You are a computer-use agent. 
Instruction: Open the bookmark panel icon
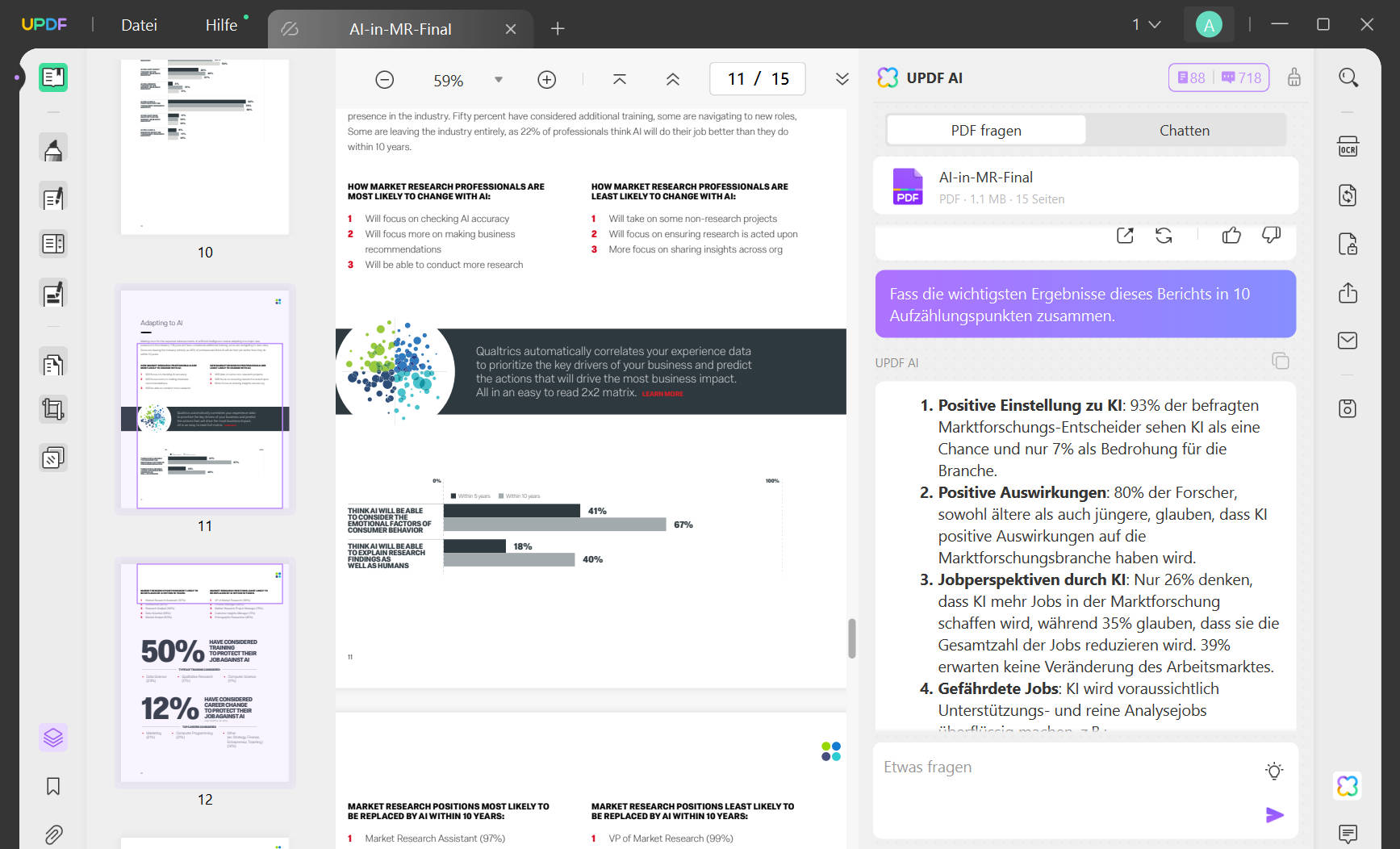pyautogui.click(x=53, y=786)
